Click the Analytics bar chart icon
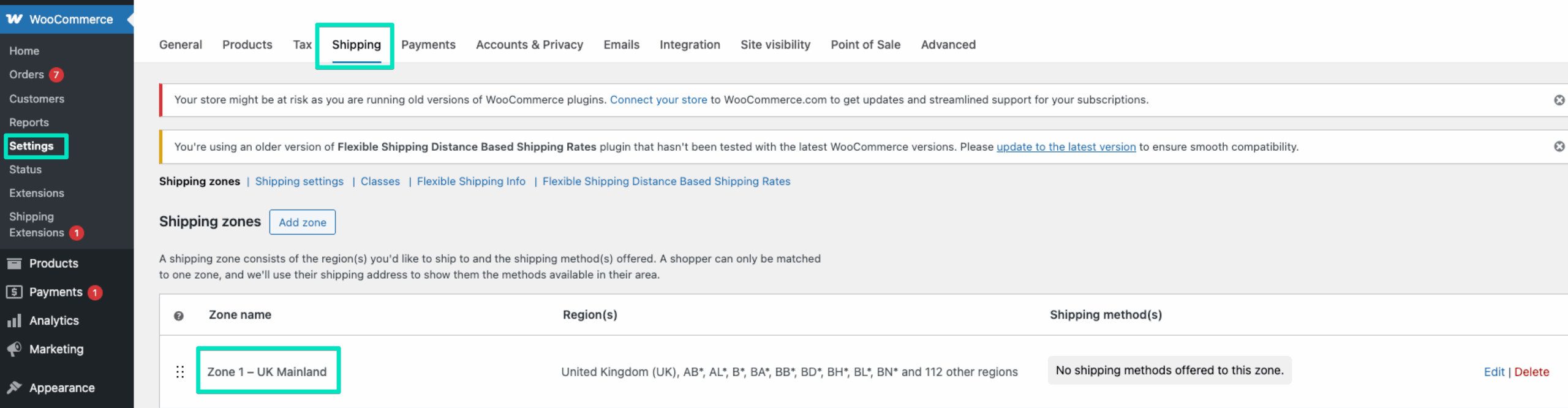 point(14,320)
